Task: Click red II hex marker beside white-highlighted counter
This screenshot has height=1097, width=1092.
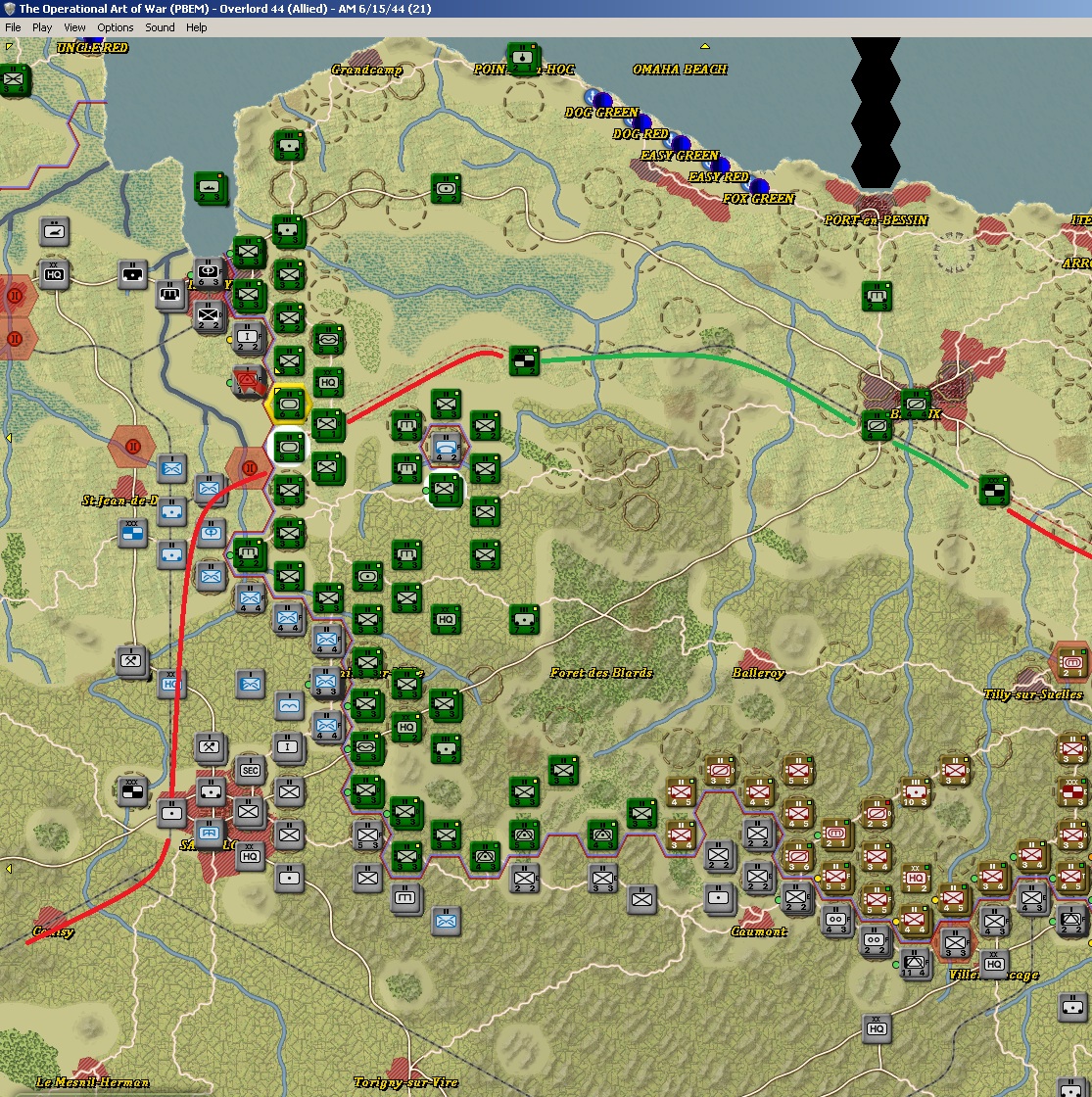Action: tap(250, 468)
